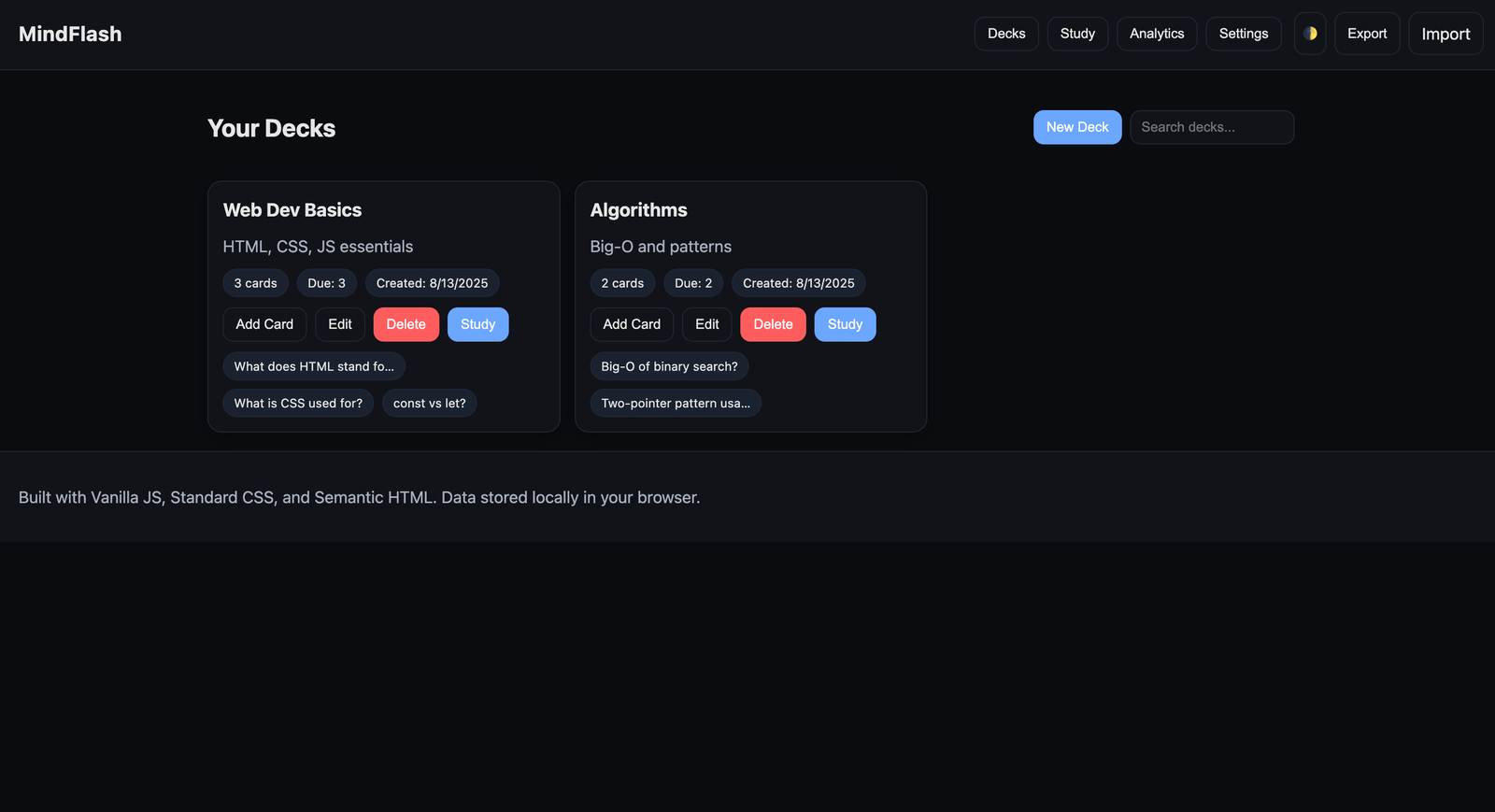Add Card to the Algorithms deck
This screenshot has height=812, width=1495.
coord(632,324)
